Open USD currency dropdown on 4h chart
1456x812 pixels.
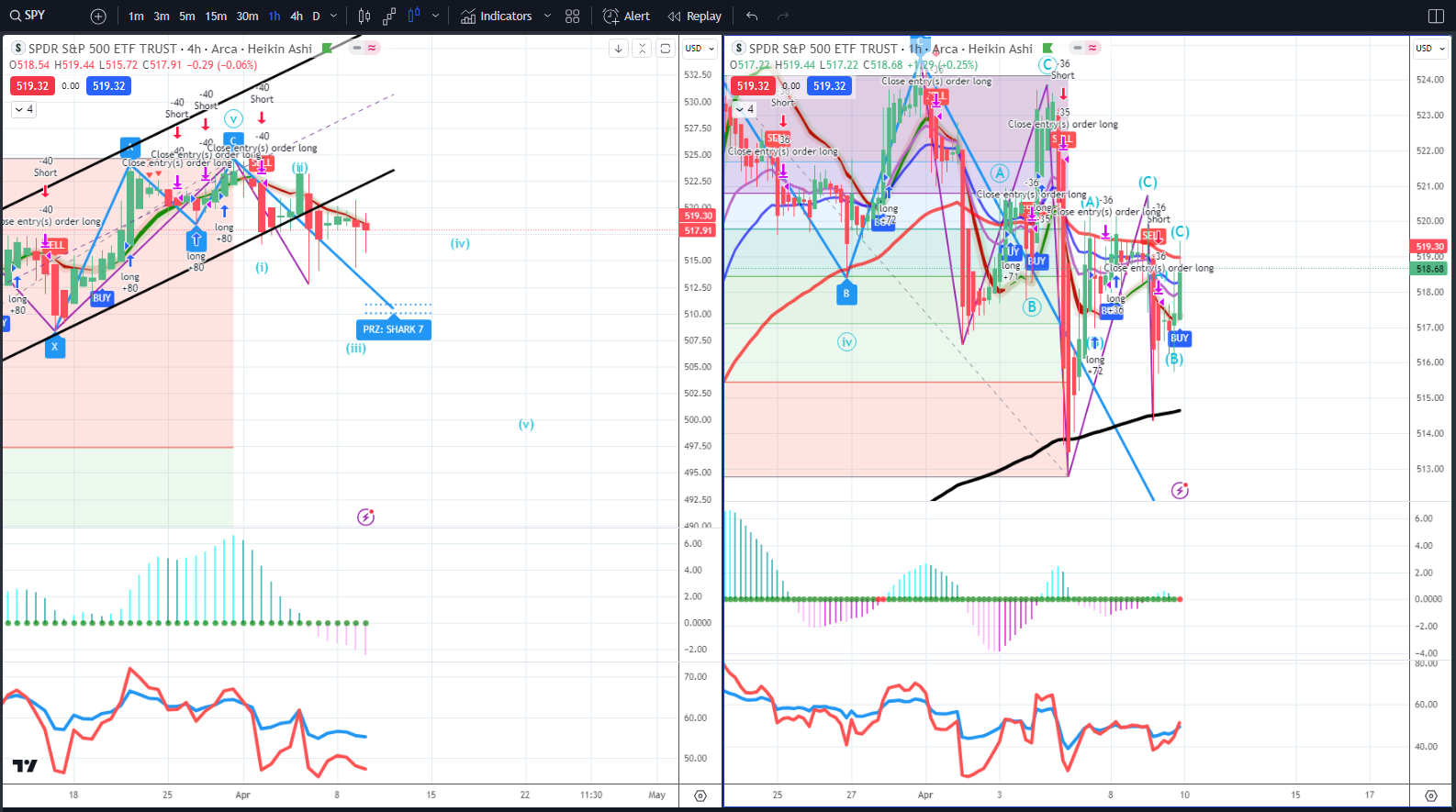tap(700, 49)
